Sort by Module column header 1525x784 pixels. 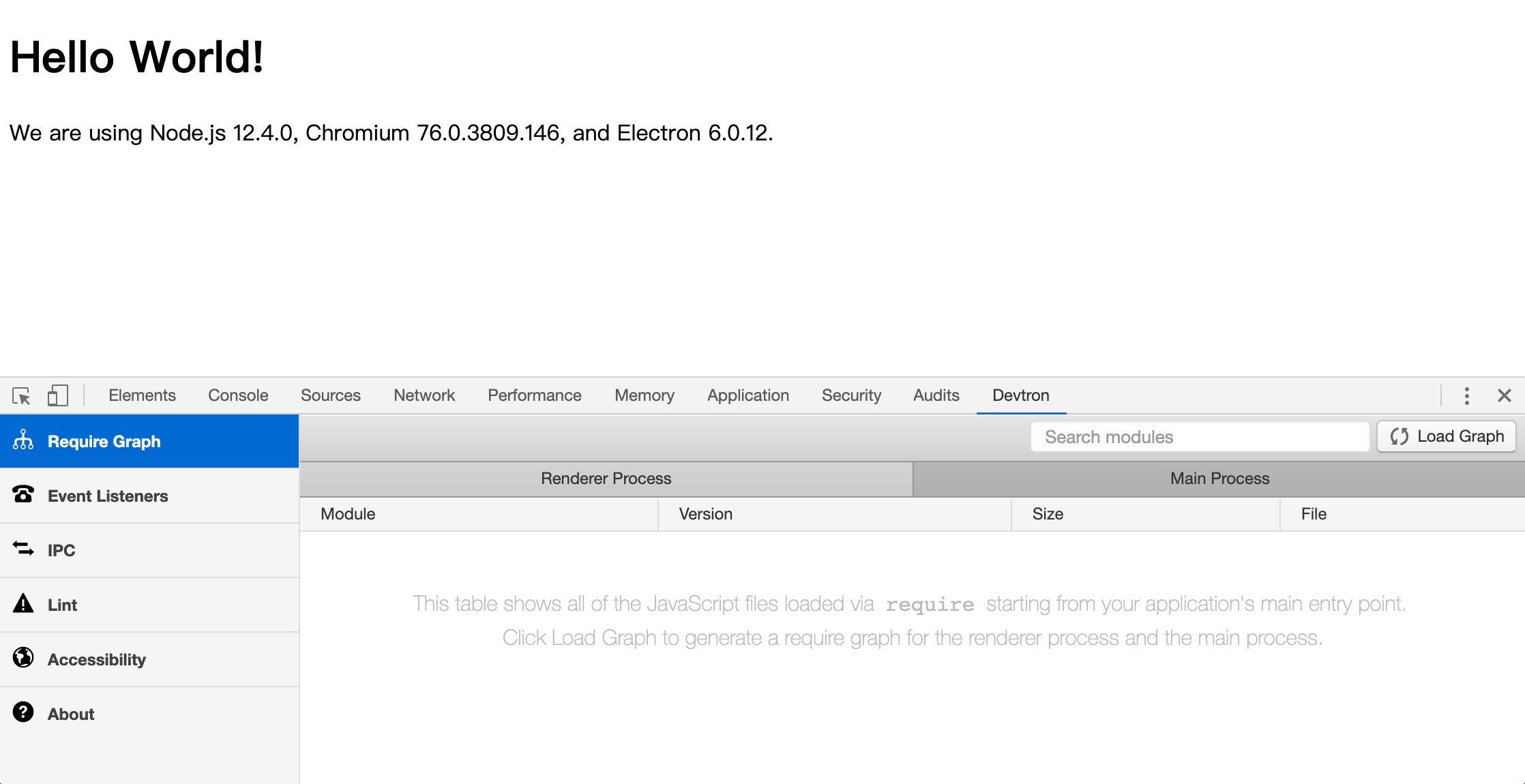pyautogui.click(x=348, y=514)
